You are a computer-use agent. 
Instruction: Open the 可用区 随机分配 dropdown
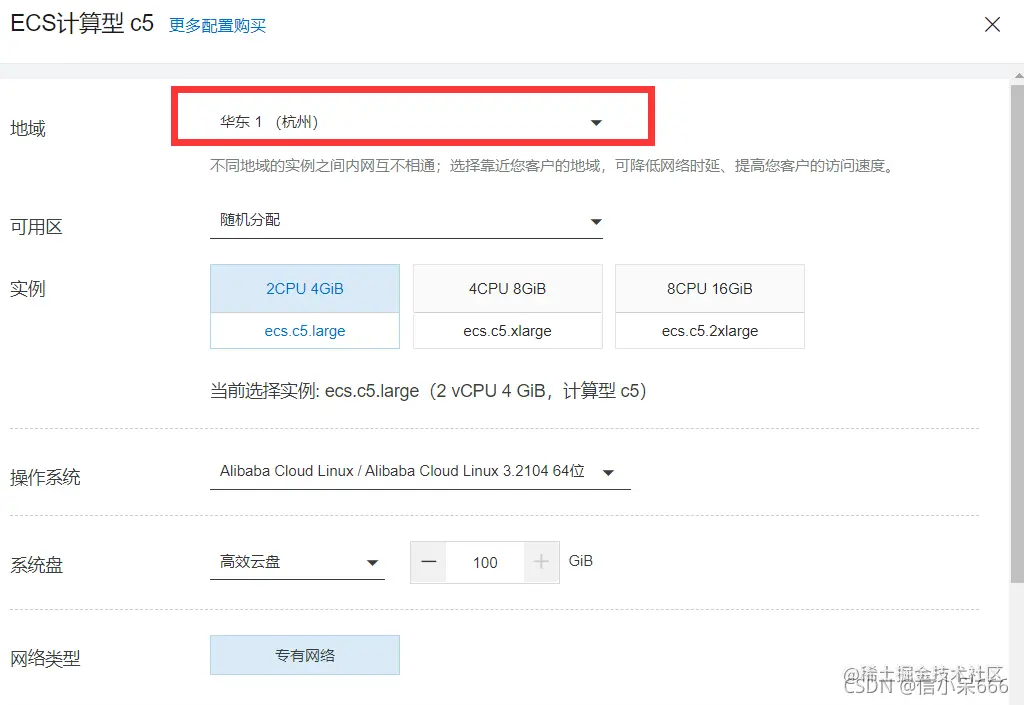pyautogui.click(x=406, y=221)
